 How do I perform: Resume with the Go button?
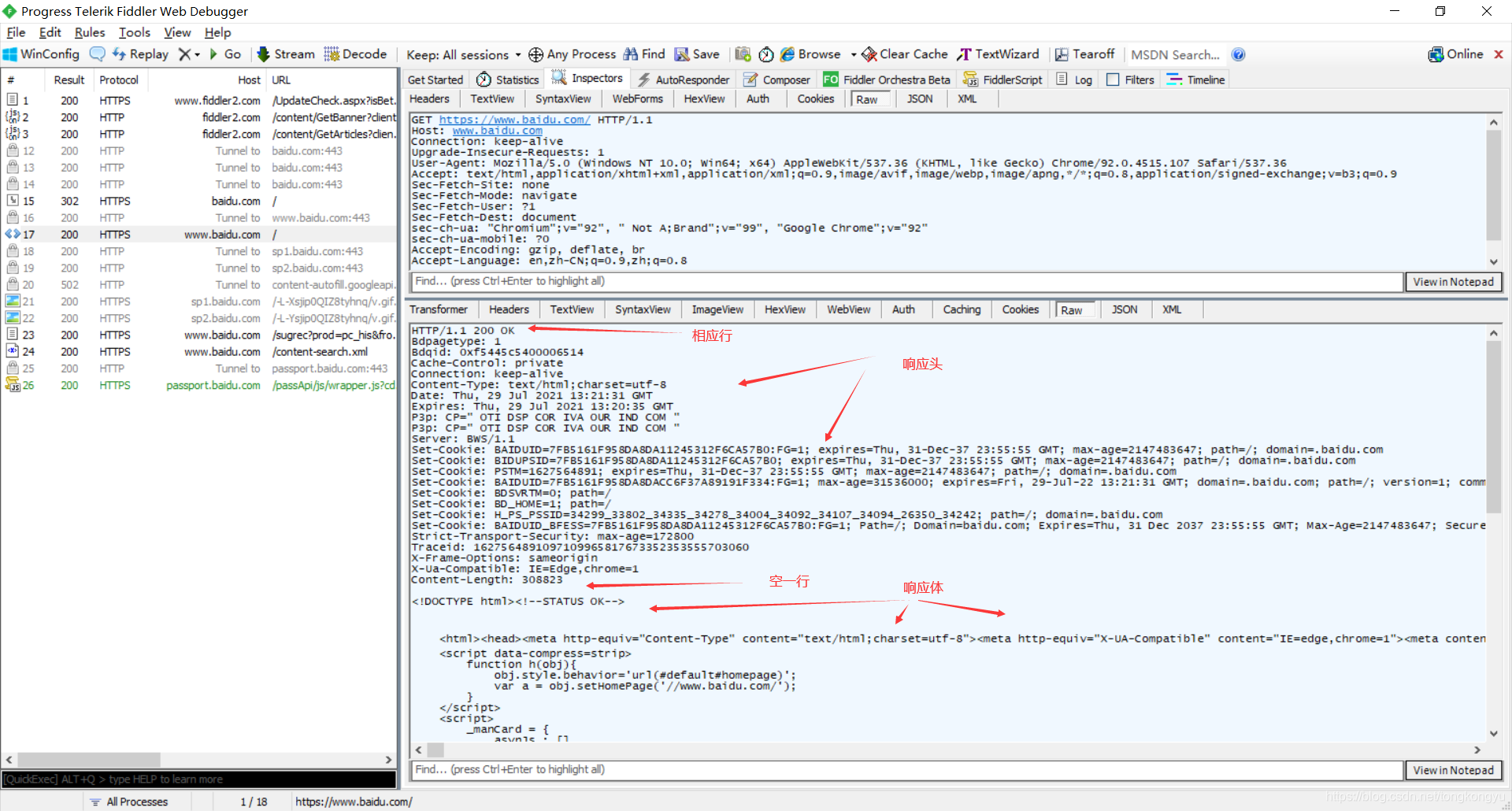pos(225,54)
